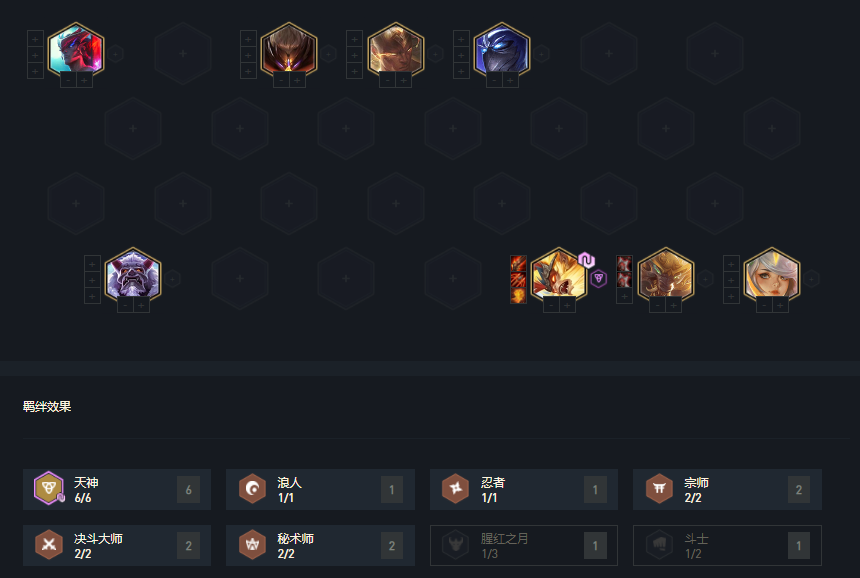Click topmost equipped item on yellow champion
860x578 pixels.
pos(518,264)
